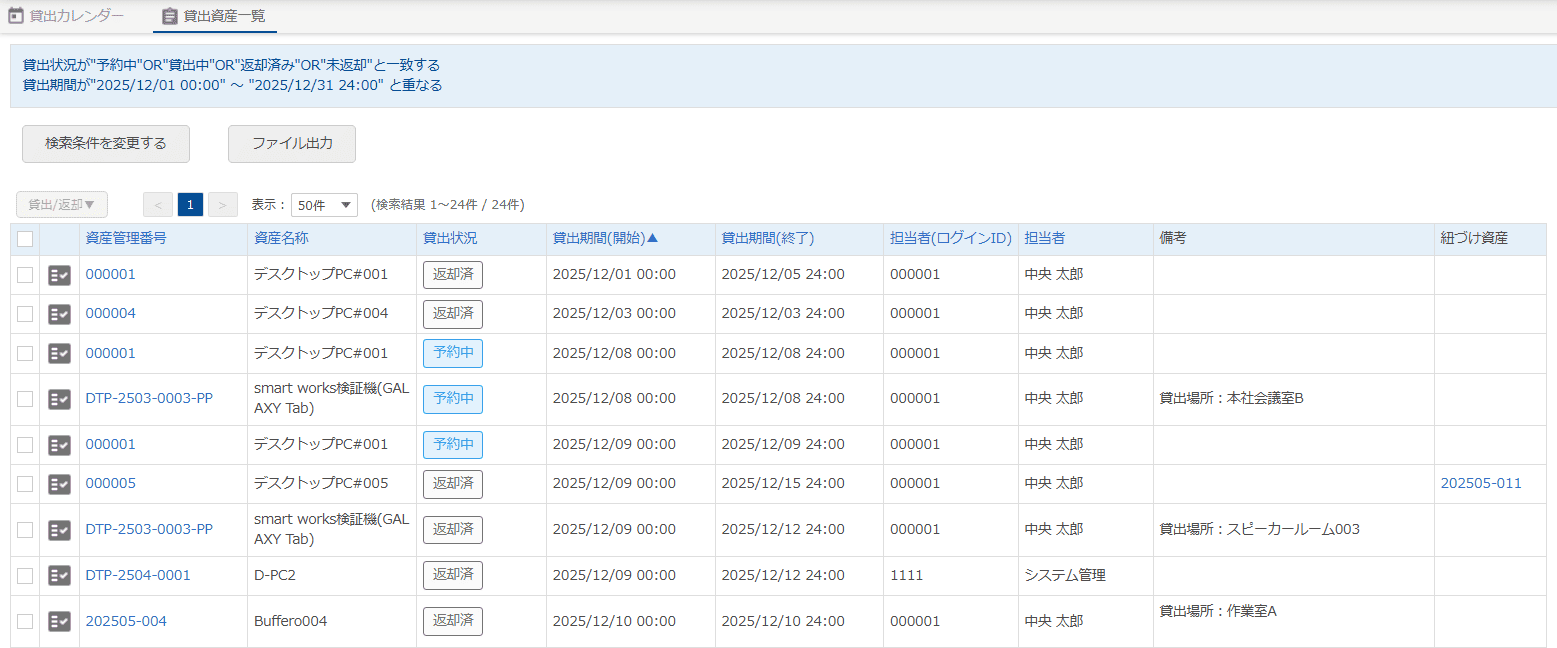Open DTP-2503-0003-PP link in スピーカールーム003 row
Screen dimensions: 1557x648
(x=149, y=530)
